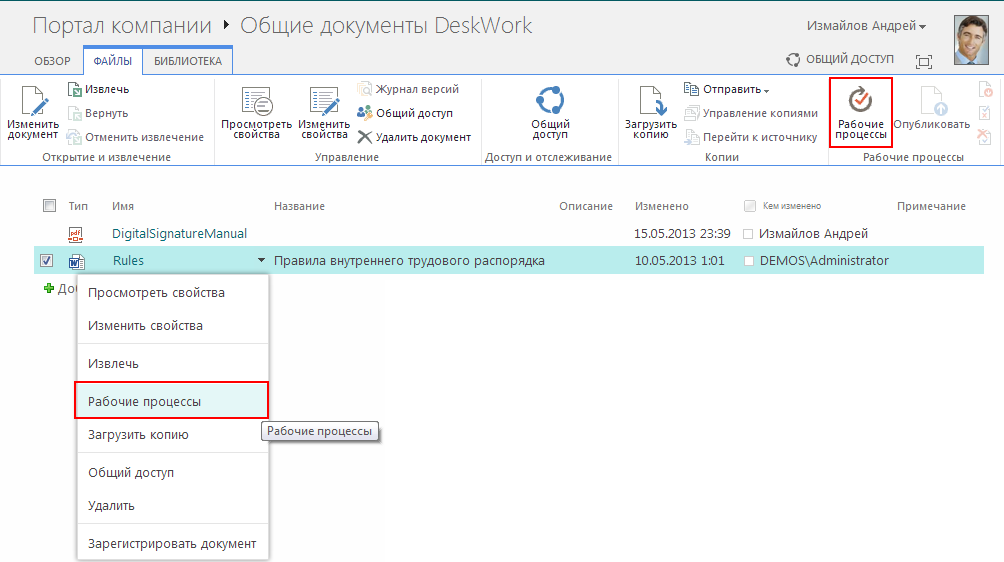Screen dimensions: 1004x562
Task: Select the ФАЙЛЫ ribbon tab
Action: click(113, 61)
